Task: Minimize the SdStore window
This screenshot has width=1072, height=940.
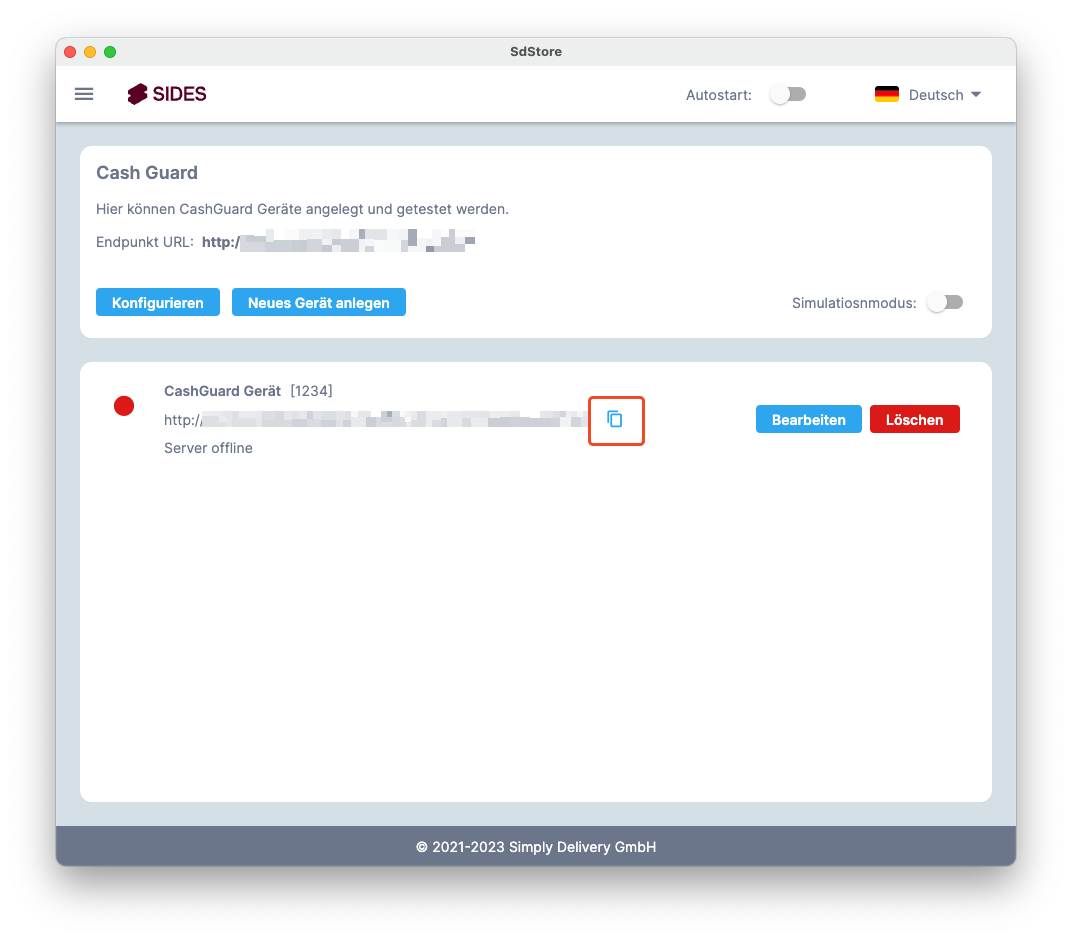Action: click(x=90, y=52)
